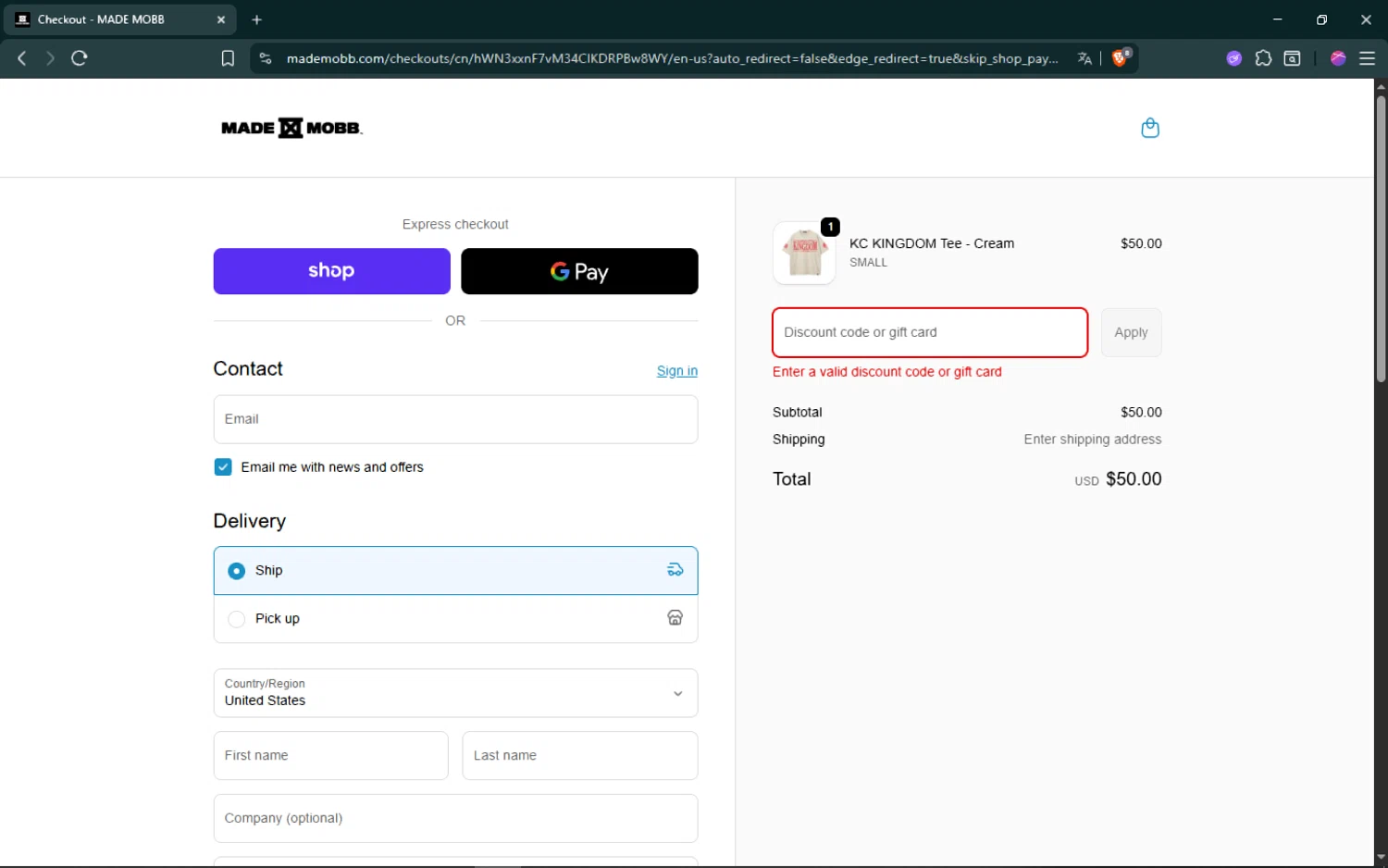Uncheck Email me with news and offers
The height and width of the screenshot is (868, 1388).
tap(223, 467)
